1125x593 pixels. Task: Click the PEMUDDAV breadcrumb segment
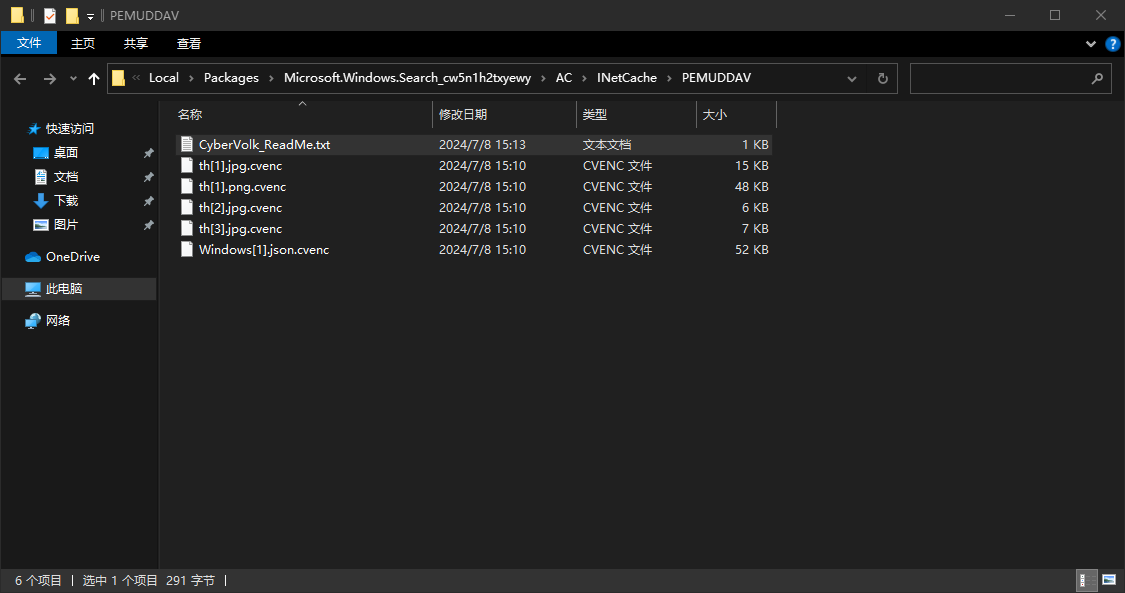[x=716, y=77]
